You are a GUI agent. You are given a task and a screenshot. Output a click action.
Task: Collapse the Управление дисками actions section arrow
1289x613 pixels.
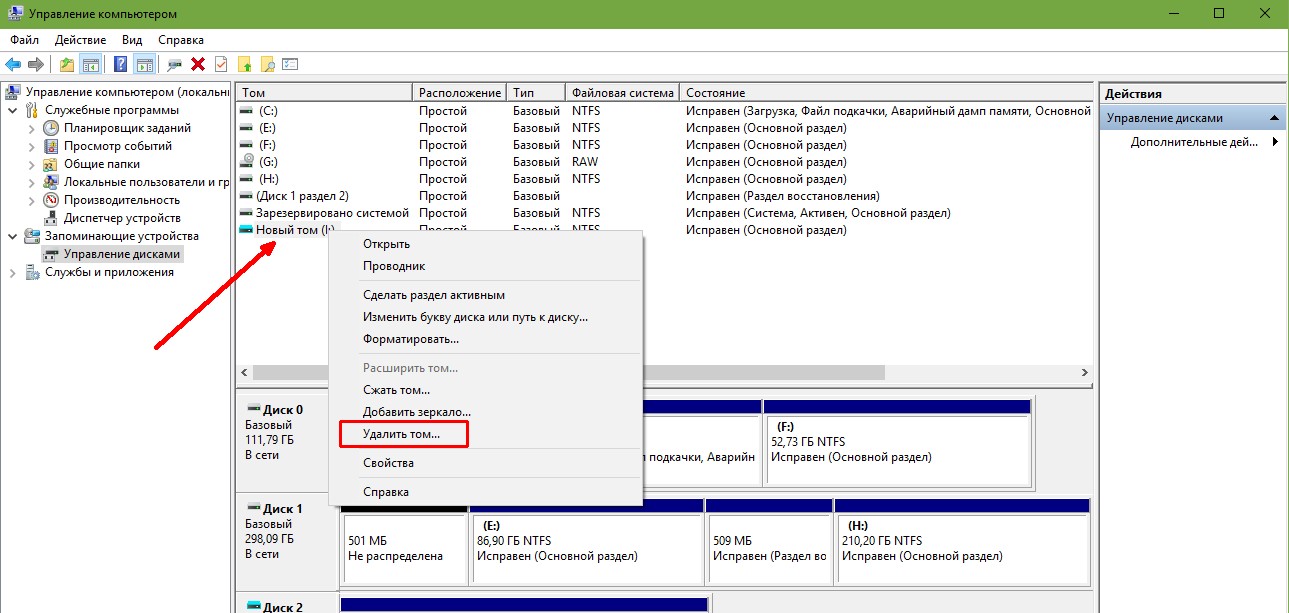pos(1275,118)
